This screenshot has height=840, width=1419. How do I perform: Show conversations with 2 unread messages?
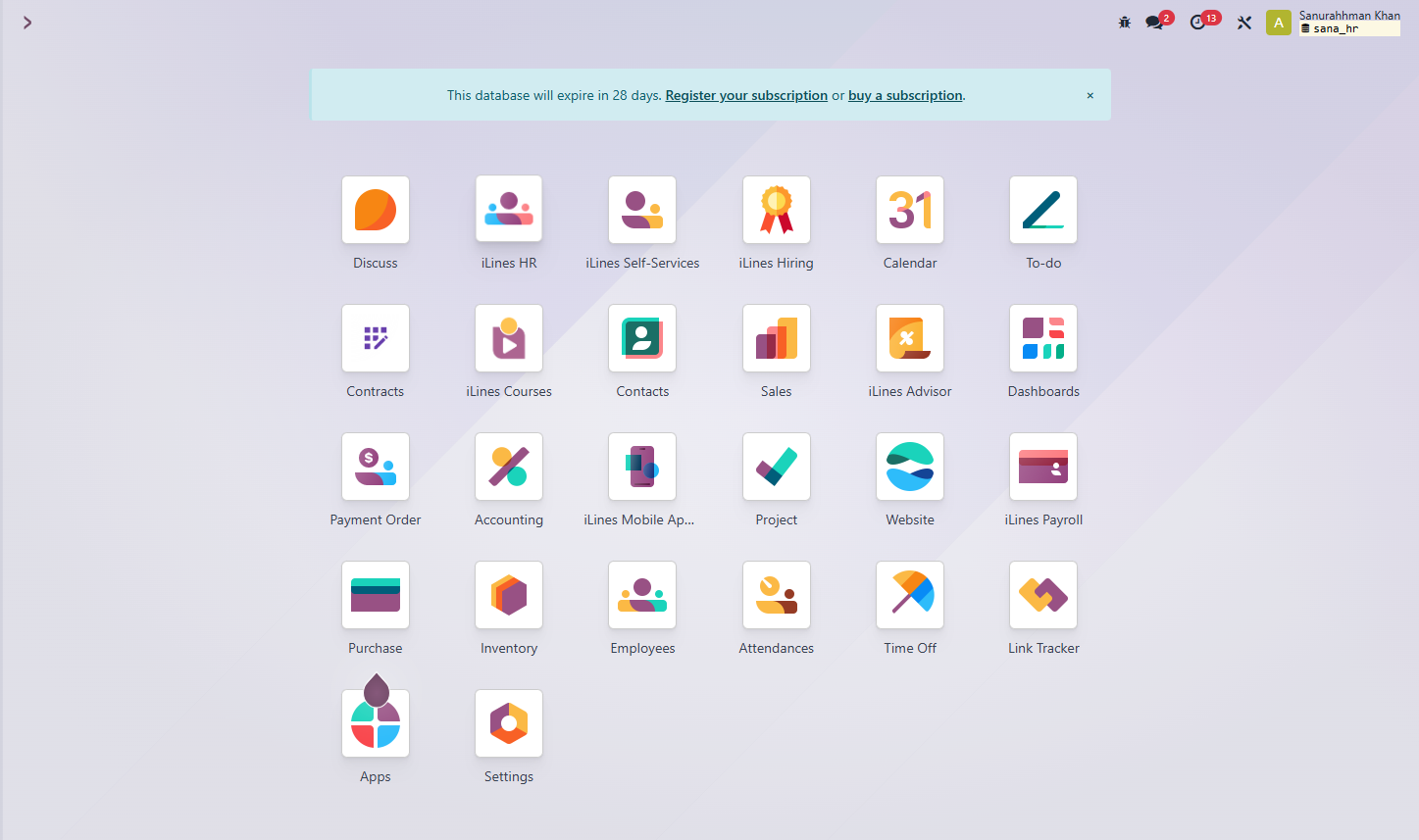pos(1158,21)
